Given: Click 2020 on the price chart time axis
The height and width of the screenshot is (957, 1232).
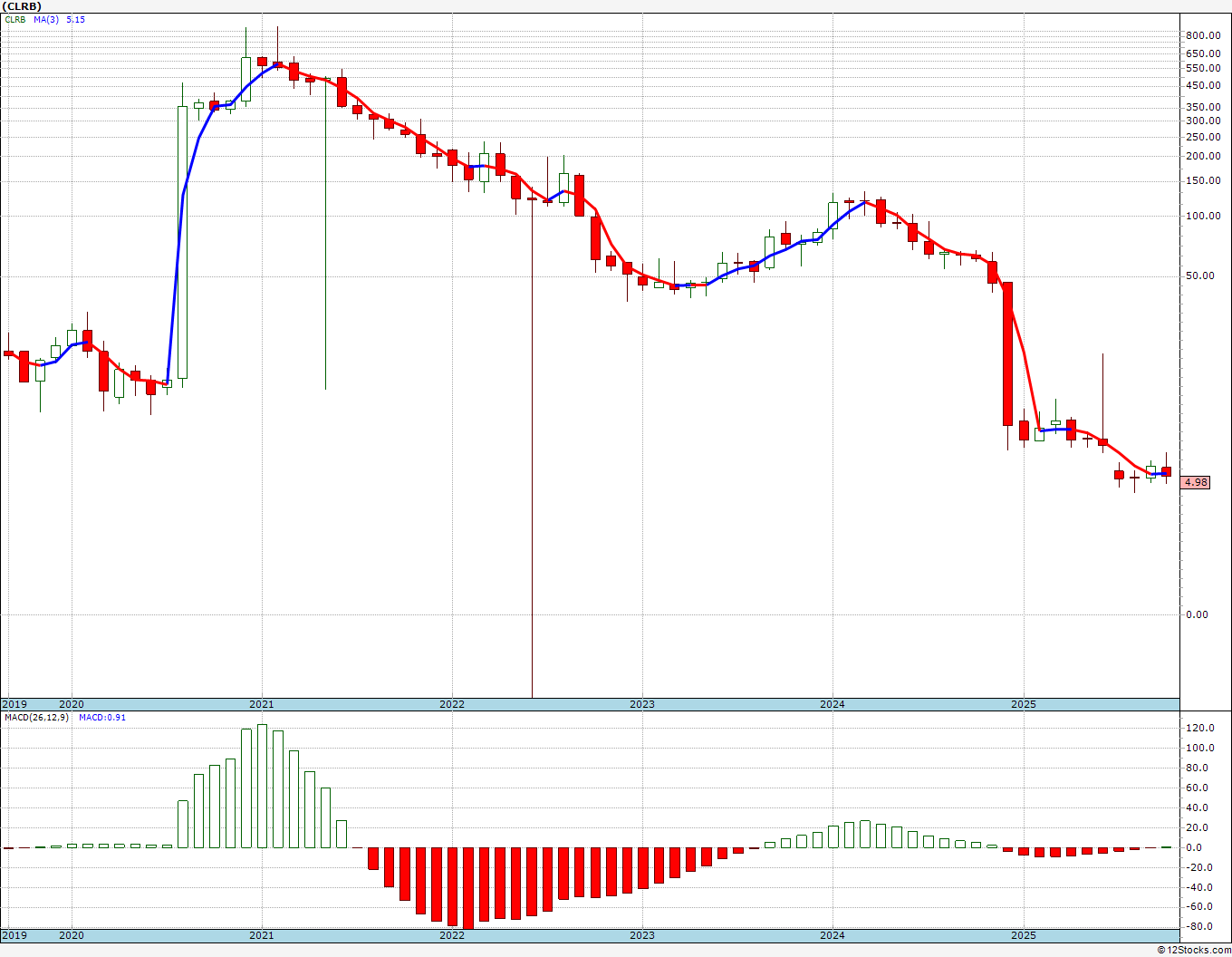Looking at the screenshot, I should (x=71, y=704).
